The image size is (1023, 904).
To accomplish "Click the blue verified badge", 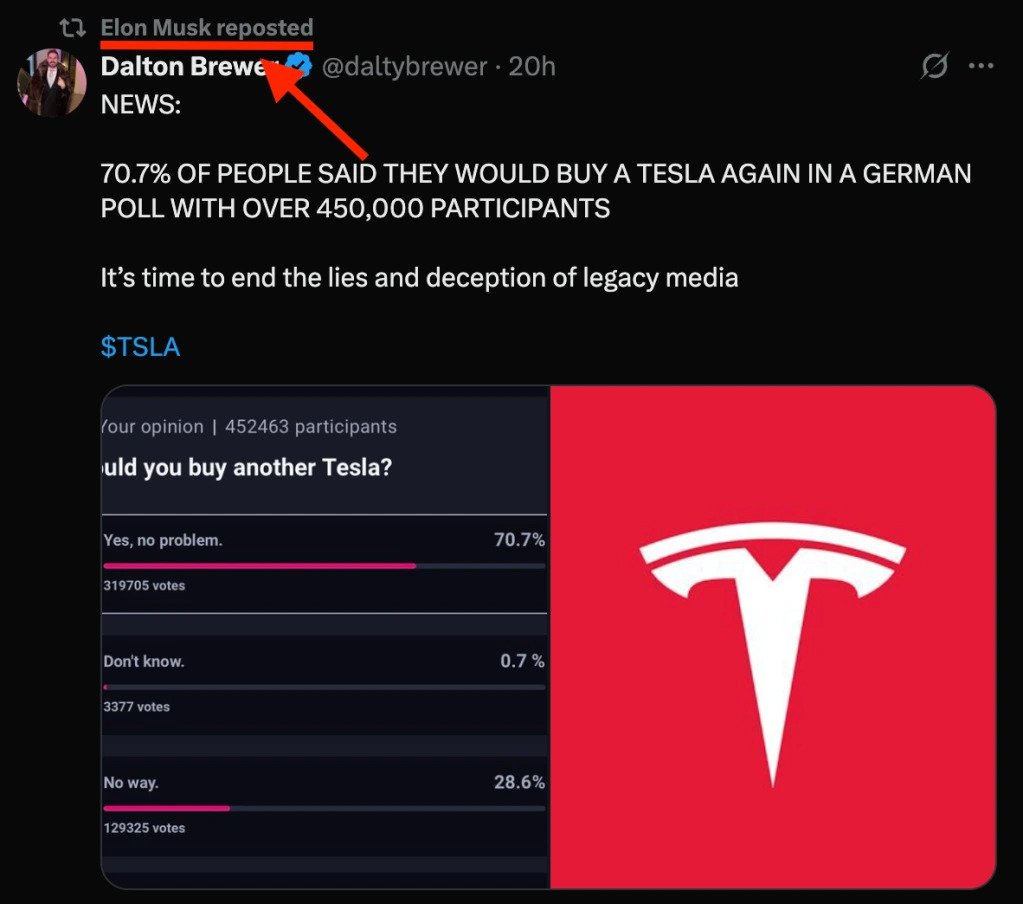I will click(x=301, y=67).
